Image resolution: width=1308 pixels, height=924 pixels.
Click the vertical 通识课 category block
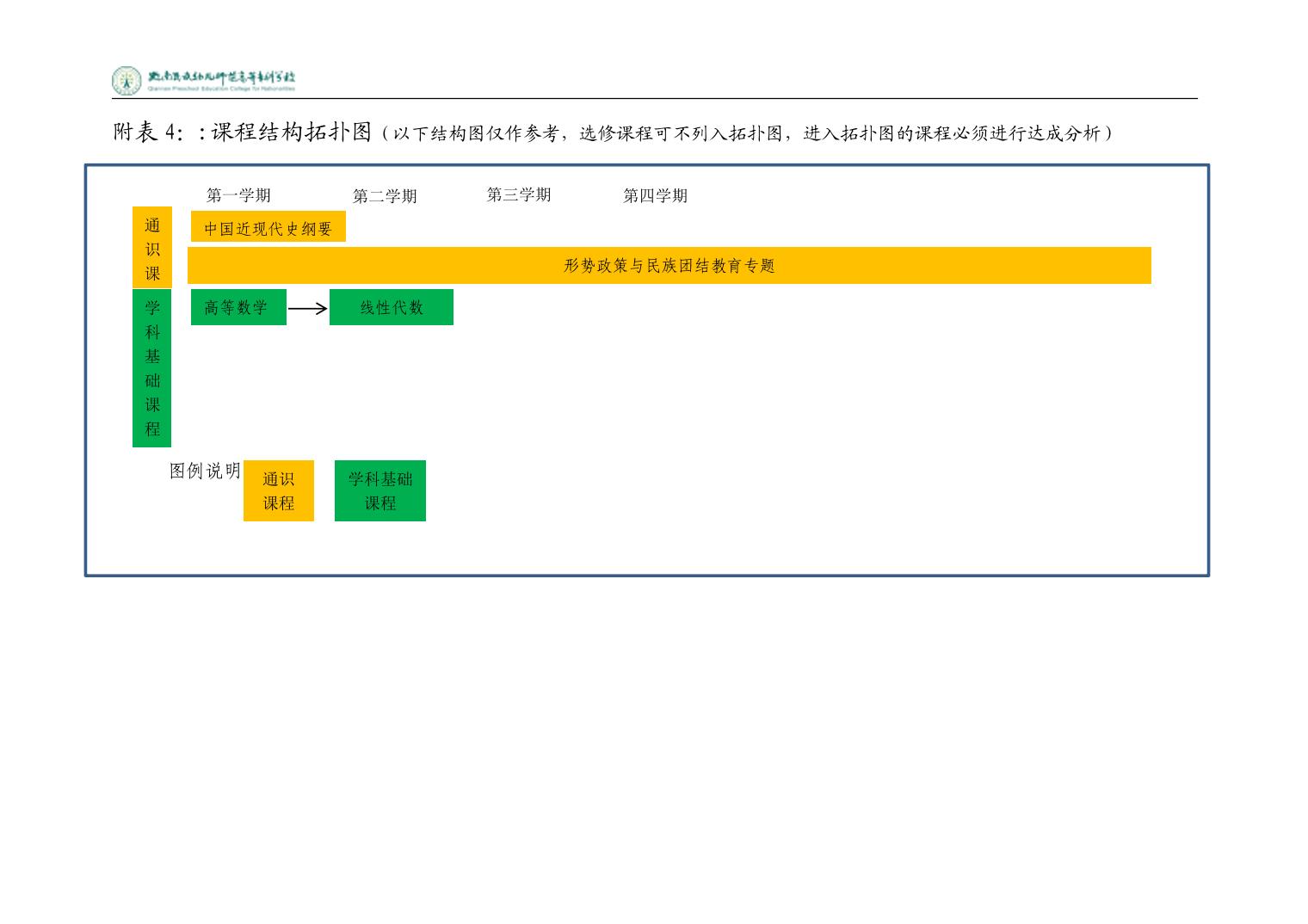pos(152,248)
